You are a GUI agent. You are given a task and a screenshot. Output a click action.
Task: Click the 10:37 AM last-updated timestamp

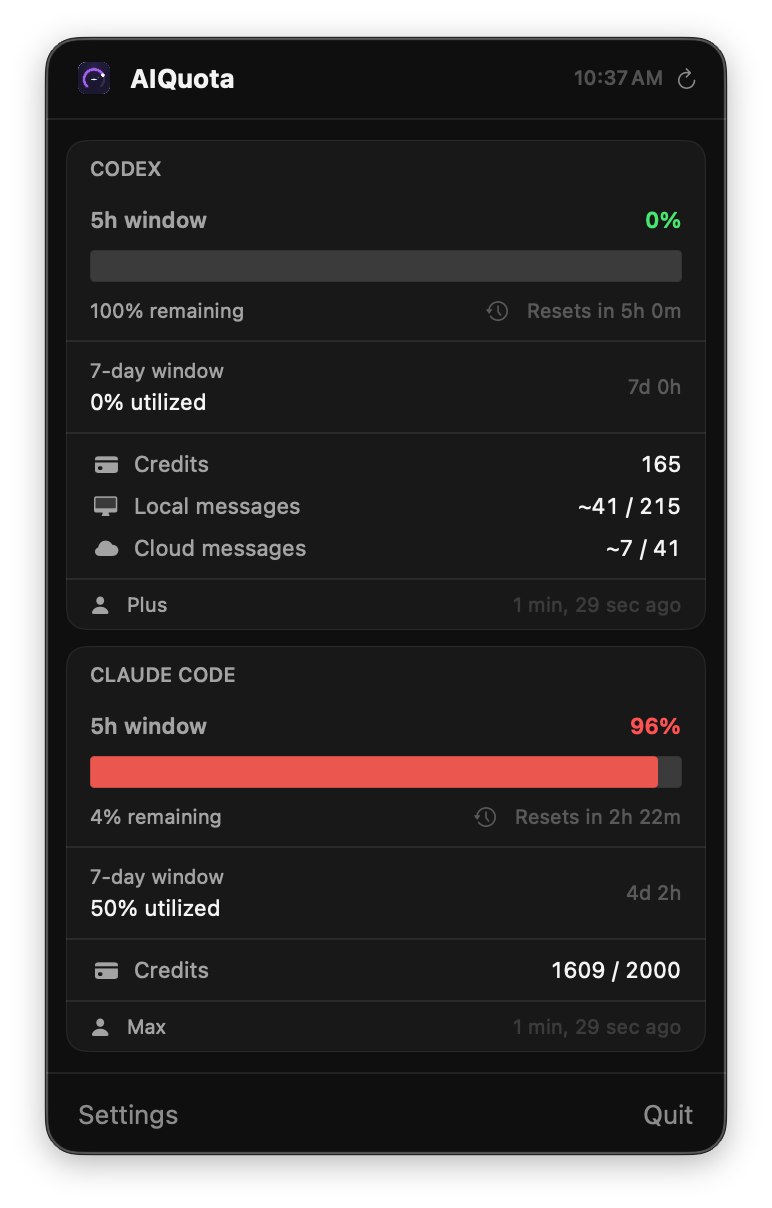[x=618, y=78]
